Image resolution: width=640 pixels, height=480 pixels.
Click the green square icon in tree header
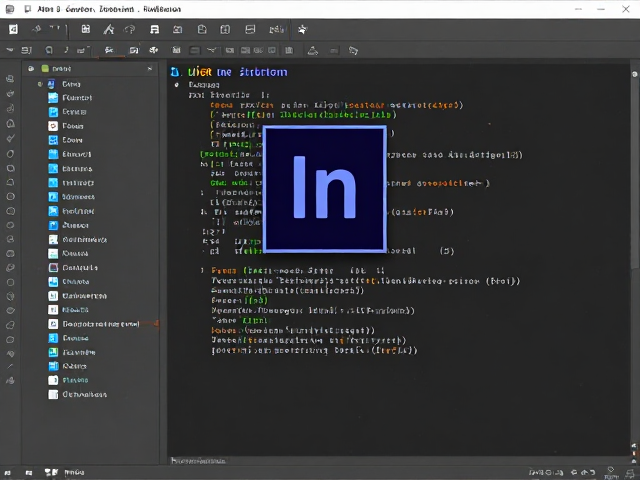point(45,69)
